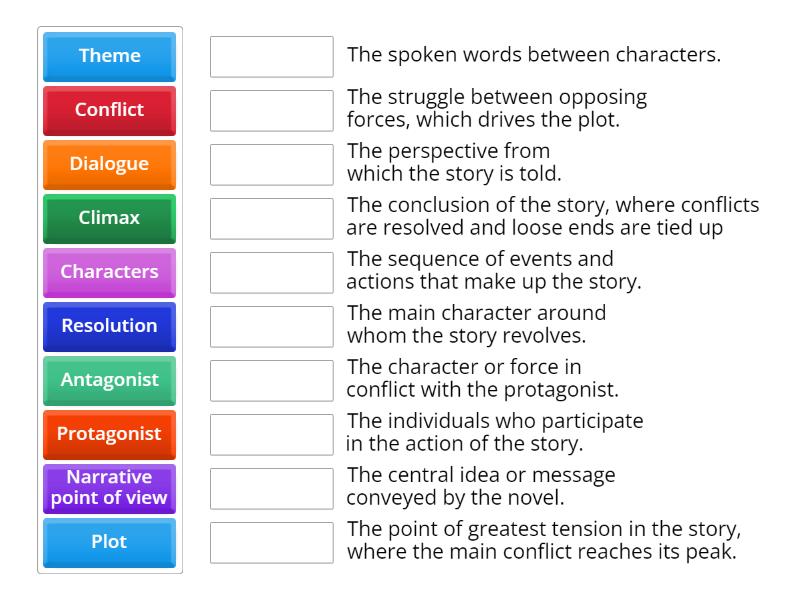The width and height of the screenshot is (800, 600).
Task: Select the Resolution tile
Action: 108,326
